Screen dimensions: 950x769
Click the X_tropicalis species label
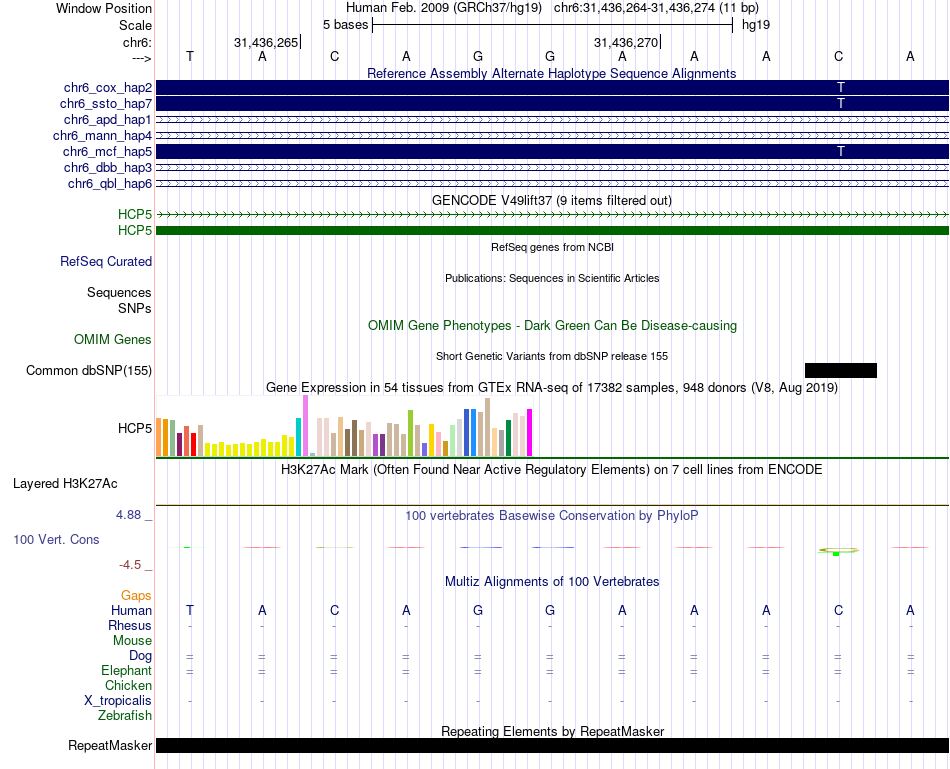click(118, 701)
